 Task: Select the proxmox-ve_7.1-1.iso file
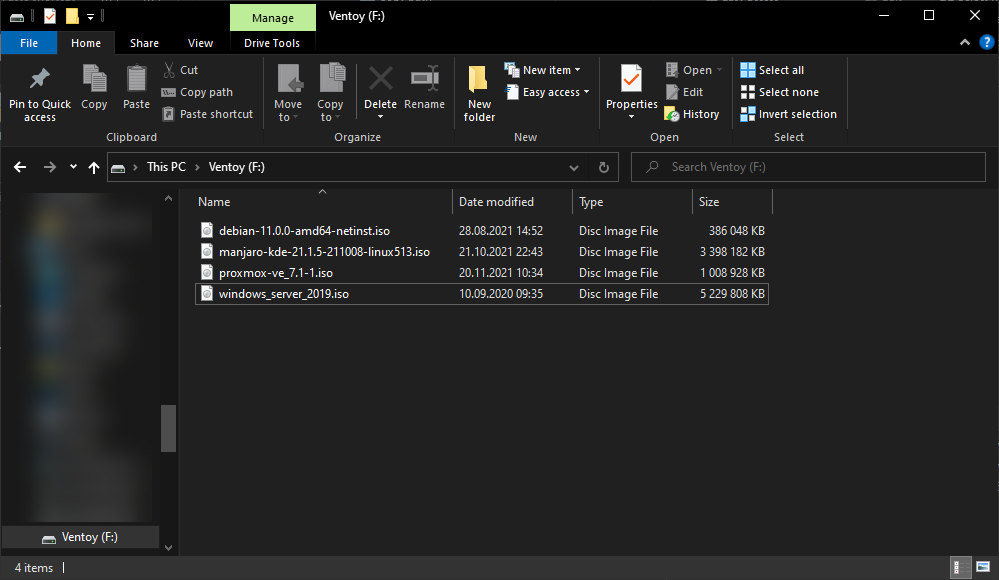[275, 273]
